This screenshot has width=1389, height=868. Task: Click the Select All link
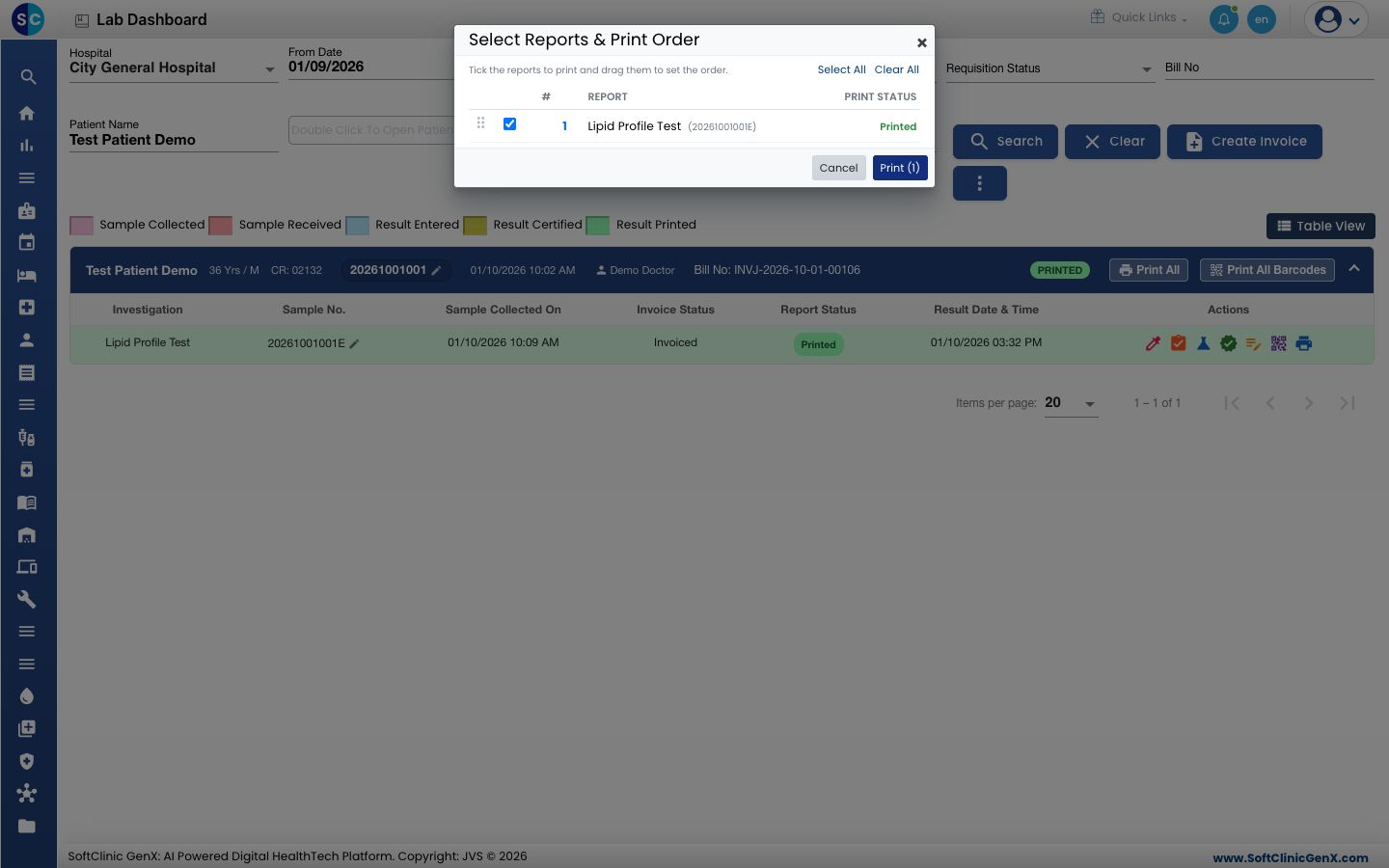(841, 69)
